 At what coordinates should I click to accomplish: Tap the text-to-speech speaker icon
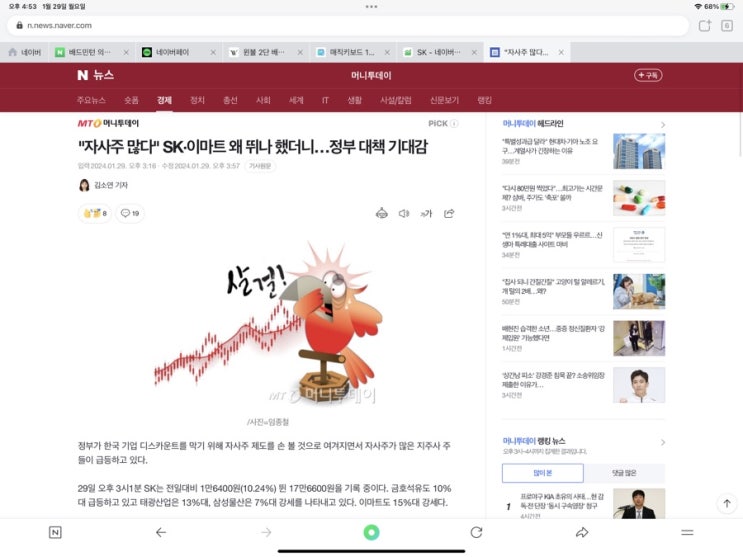(404, 213)
